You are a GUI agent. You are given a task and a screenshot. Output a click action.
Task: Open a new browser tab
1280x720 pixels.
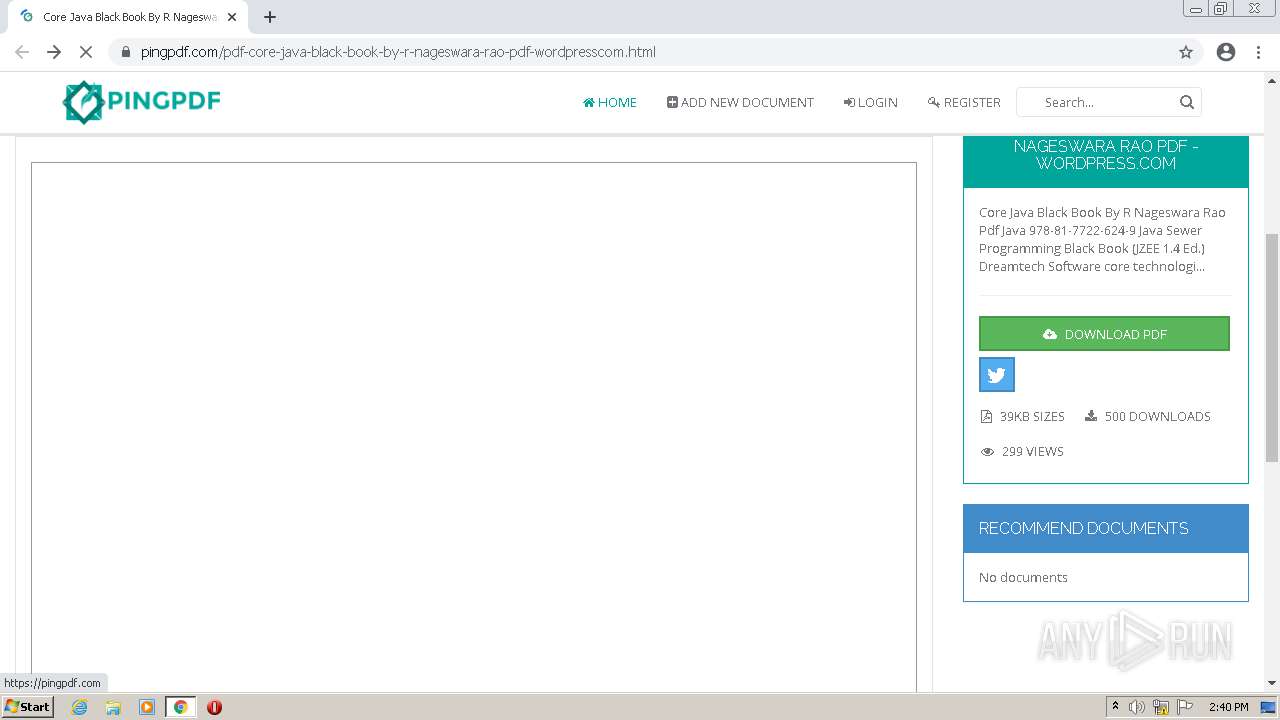[x=270, y=17]
